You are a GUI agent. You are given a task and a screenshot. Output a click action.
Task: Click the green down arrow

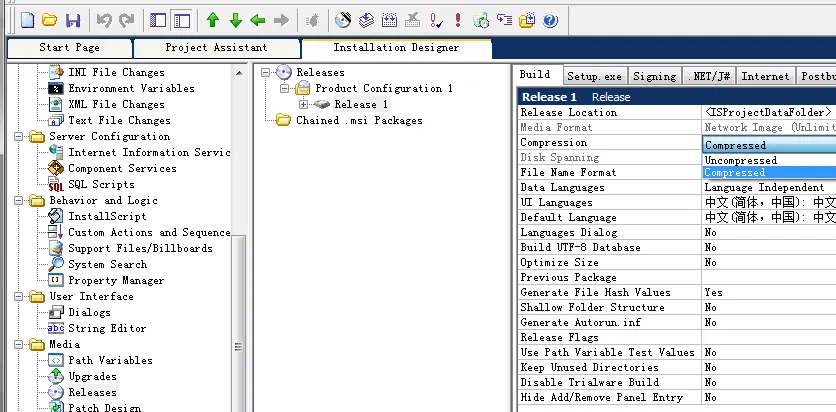pyautogui.click(x=236, y=21)
